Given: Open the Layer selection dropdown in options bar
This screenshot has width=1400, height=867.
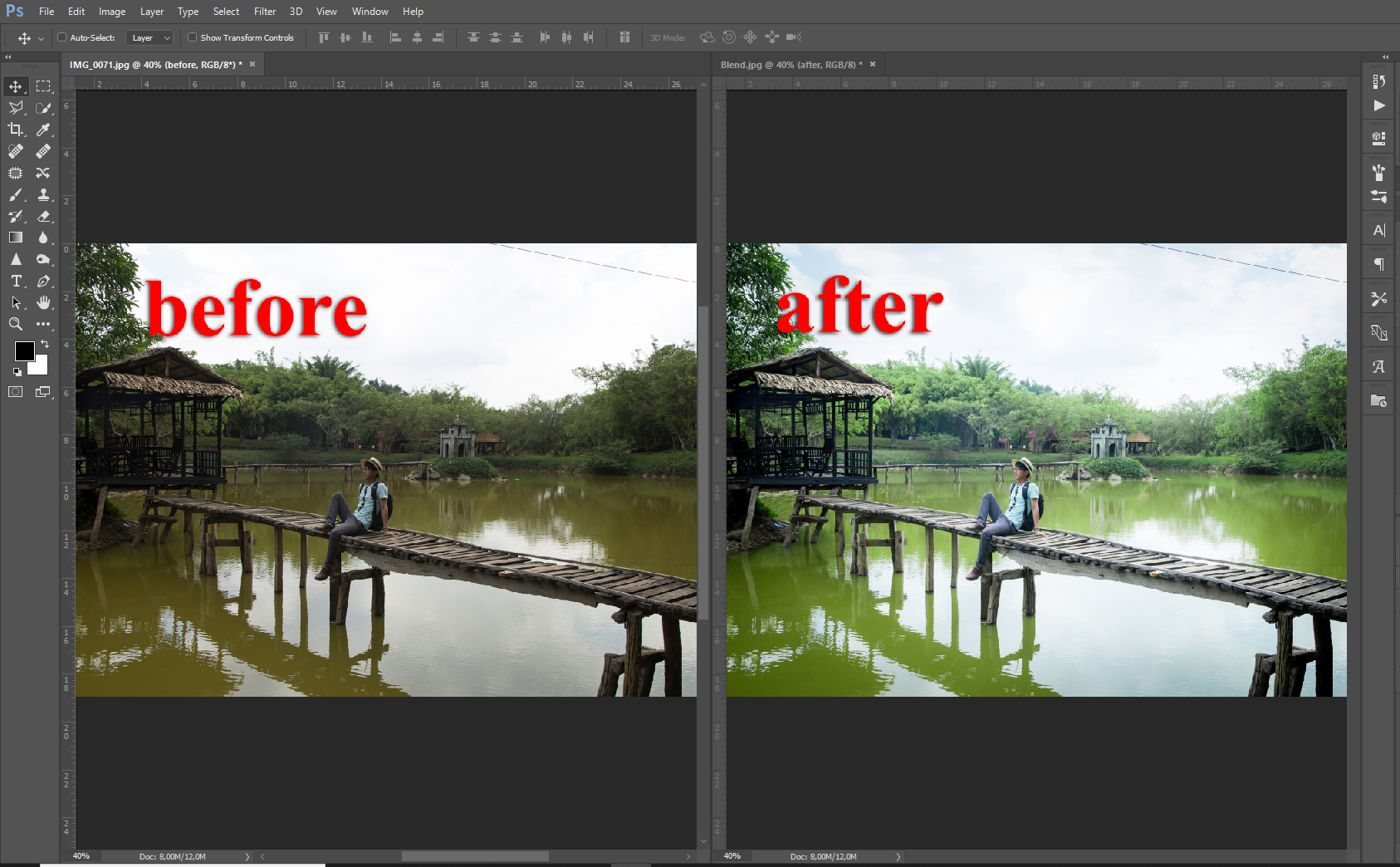Looking at the screenshot, I should coord(149,37).
